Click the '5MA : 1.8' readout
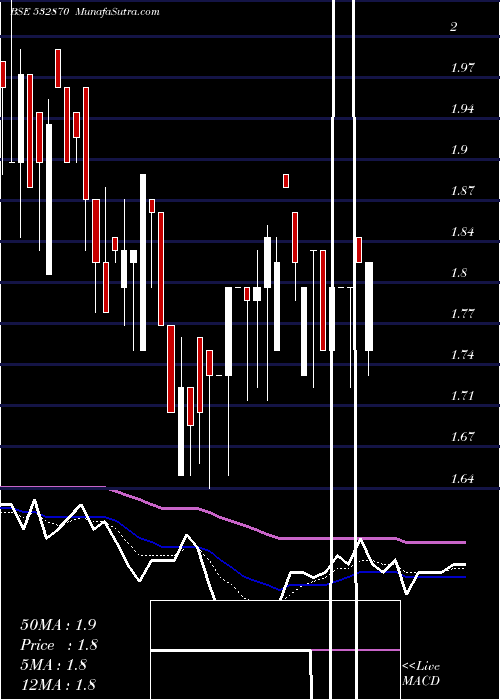 [x=55, y=665]
